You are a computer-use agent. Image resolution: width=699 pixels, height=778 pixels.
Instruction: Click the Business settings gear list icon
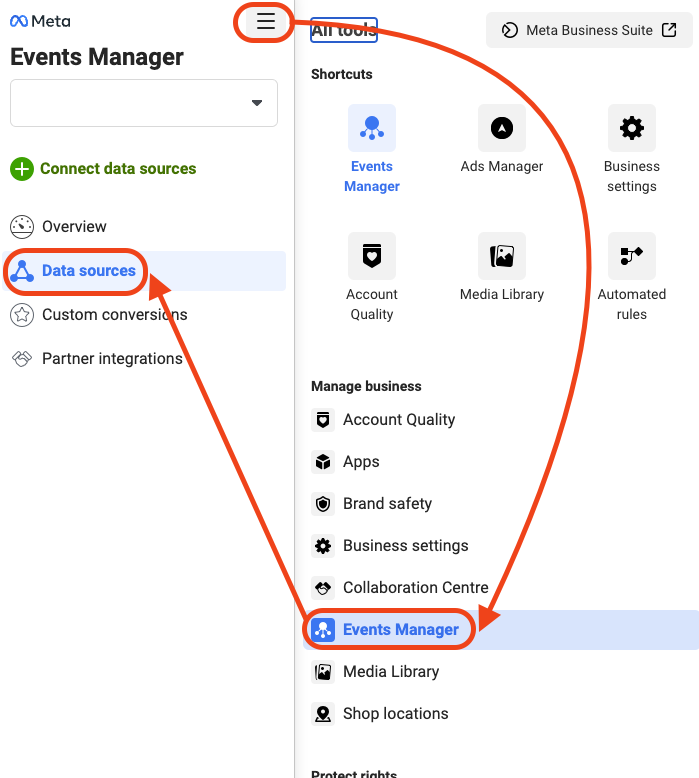(x=323, y=546)
